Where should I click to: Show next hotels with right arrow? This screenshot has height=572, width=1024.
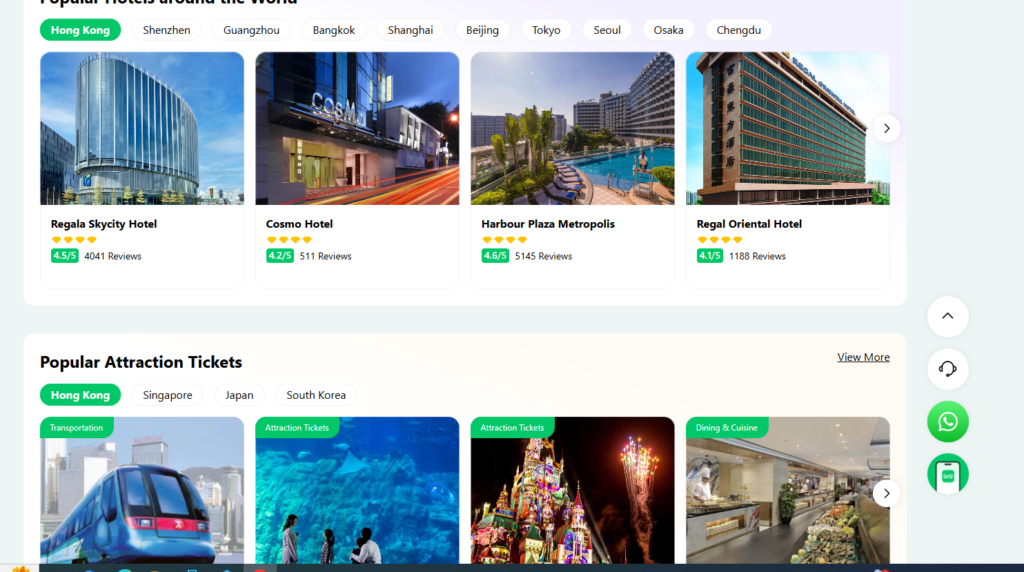[886, 129]
